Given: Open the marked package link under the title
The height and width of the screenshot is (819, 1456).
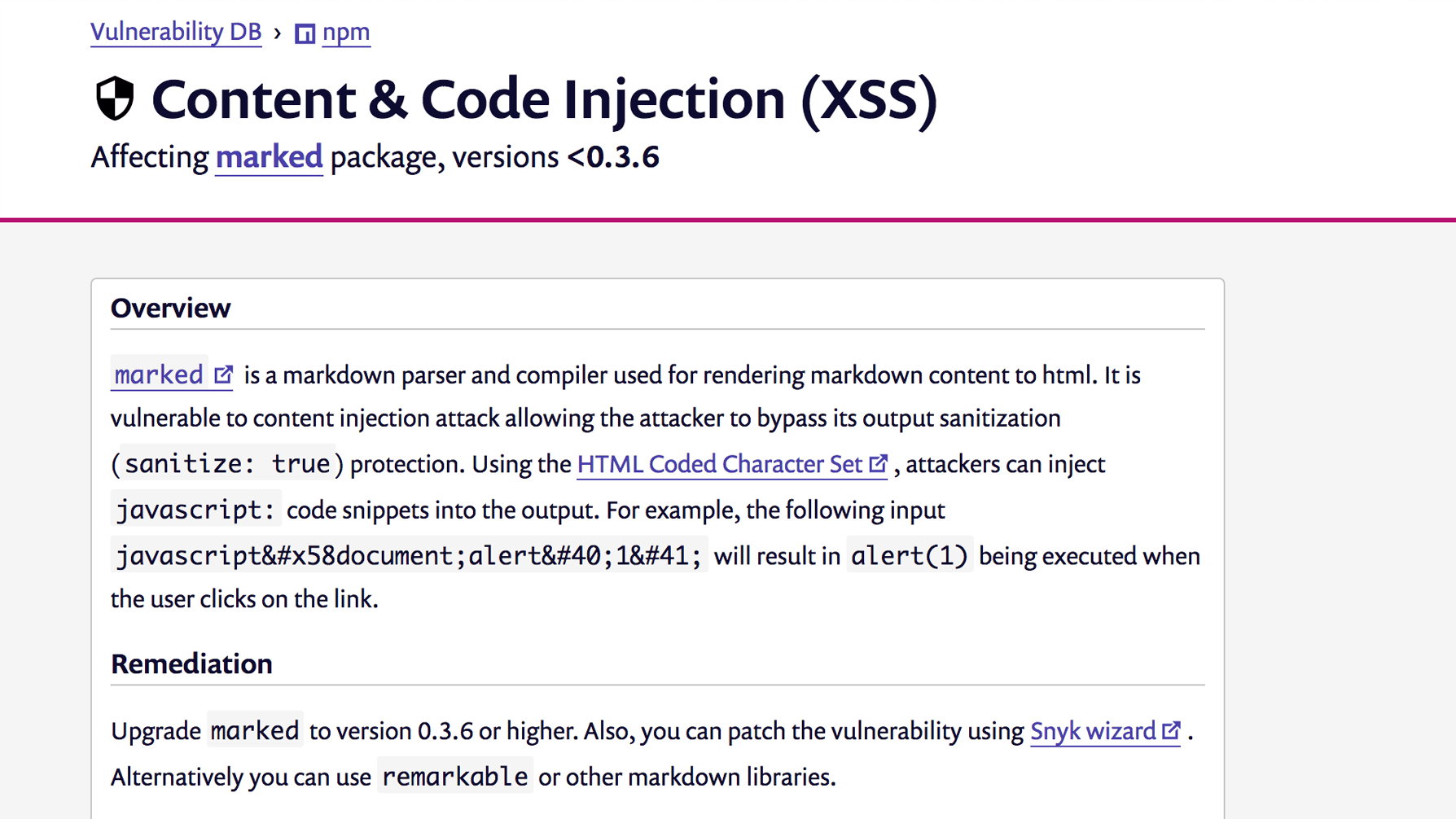Looking at the screenshot, I should click(x=268, y=156).
